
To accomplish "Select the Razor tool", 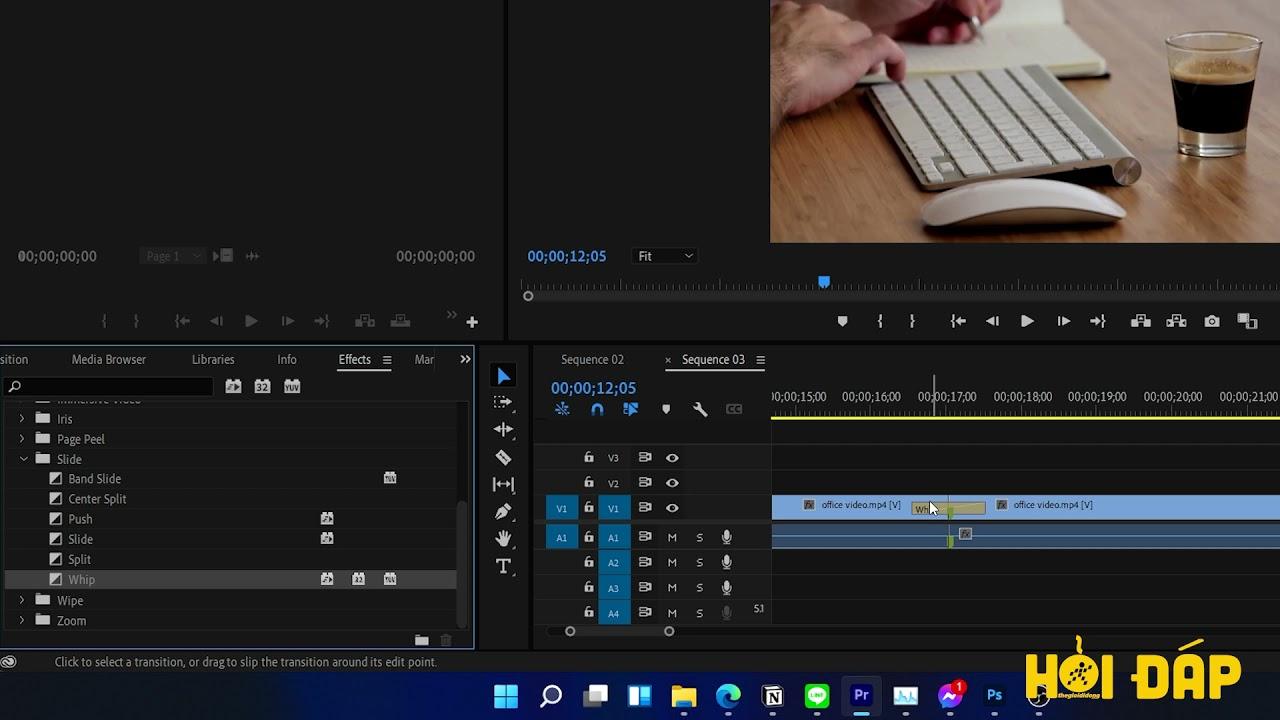I will coord(503,457).
